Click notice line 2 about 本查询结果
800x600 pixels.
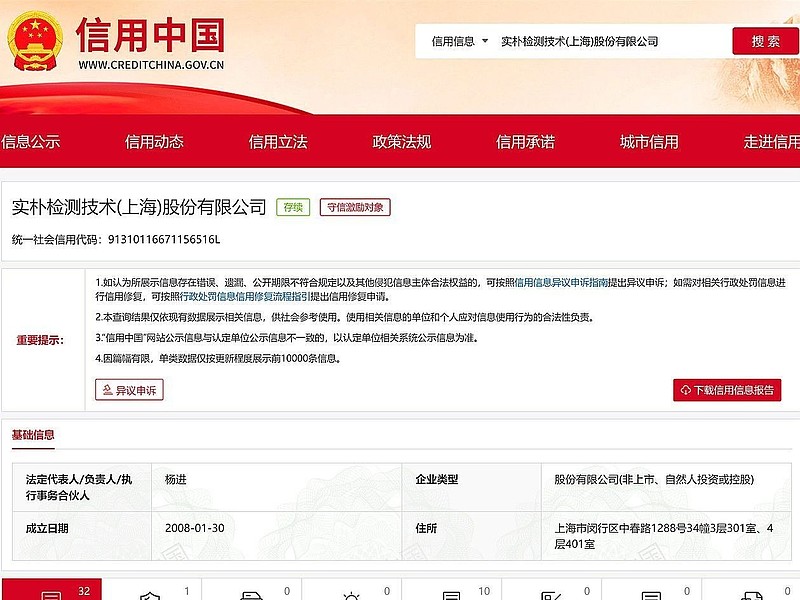click(344, 317)
